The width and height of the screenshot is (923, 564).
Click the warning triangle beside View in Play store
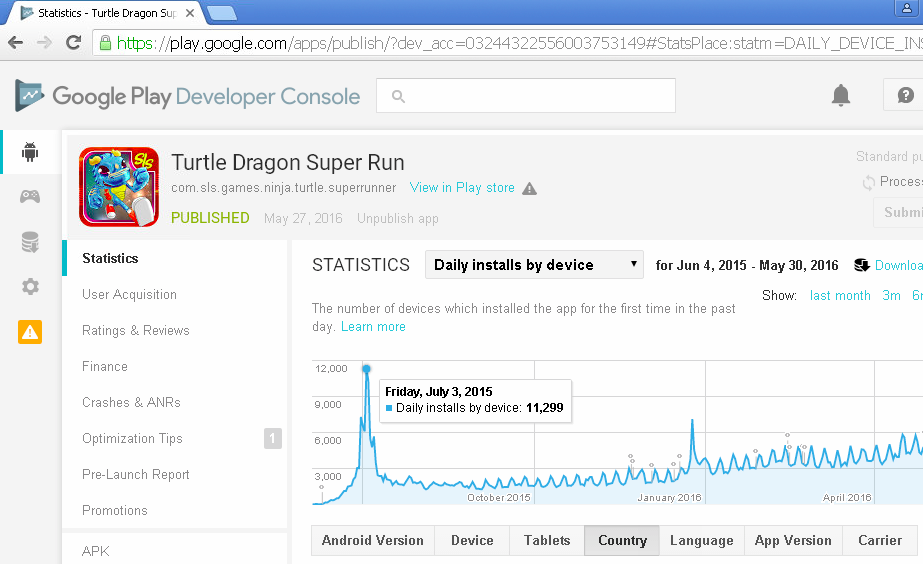click(529, 188)
